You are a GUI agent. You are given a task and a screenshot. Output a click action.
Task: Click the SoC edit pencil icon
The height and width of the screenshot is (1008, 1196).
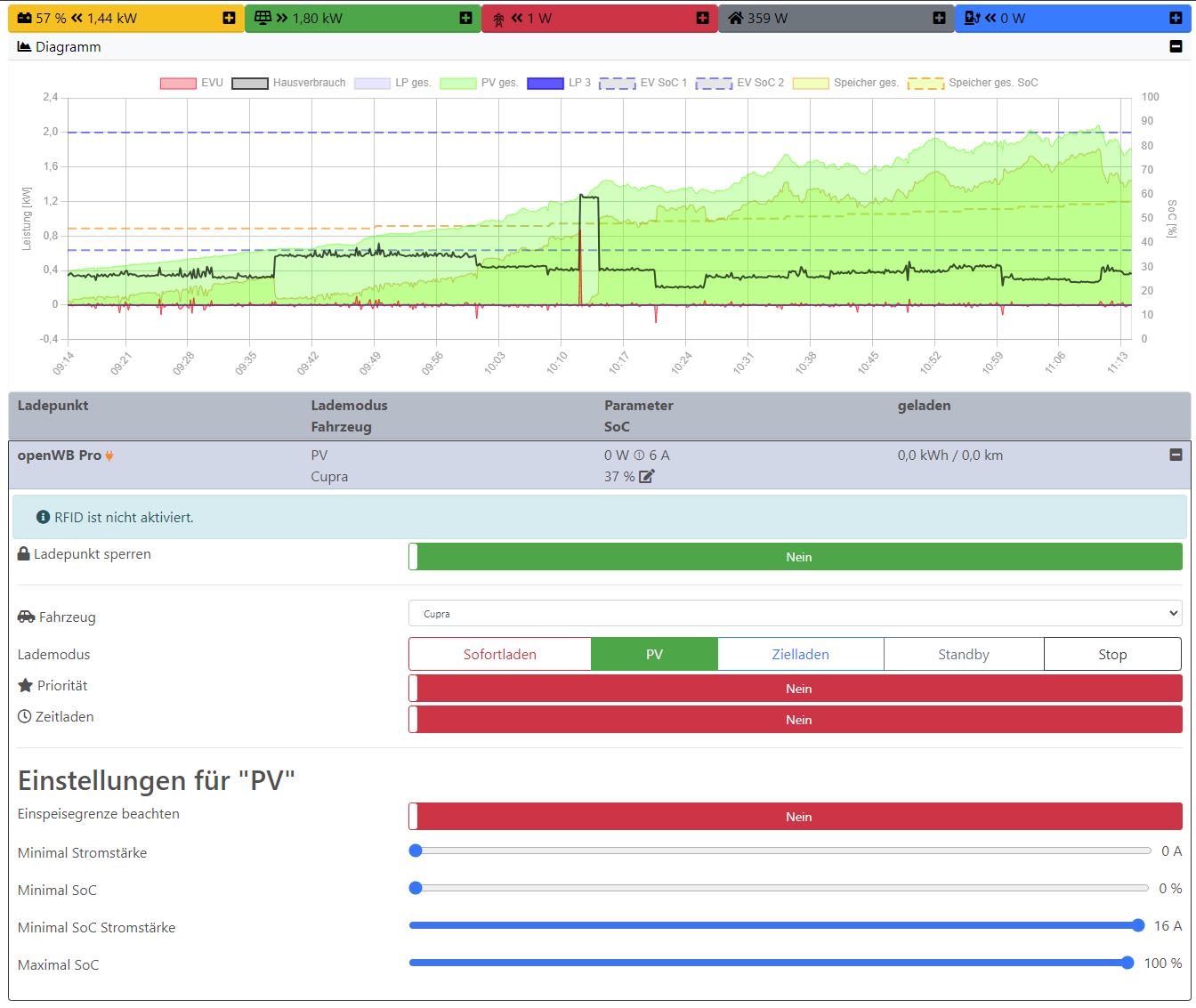coord(647,476)
